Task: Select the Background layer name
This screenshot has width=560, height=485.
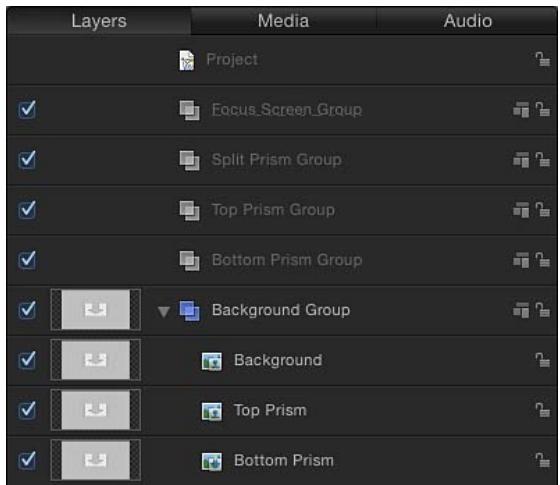Action: (278, 360)
